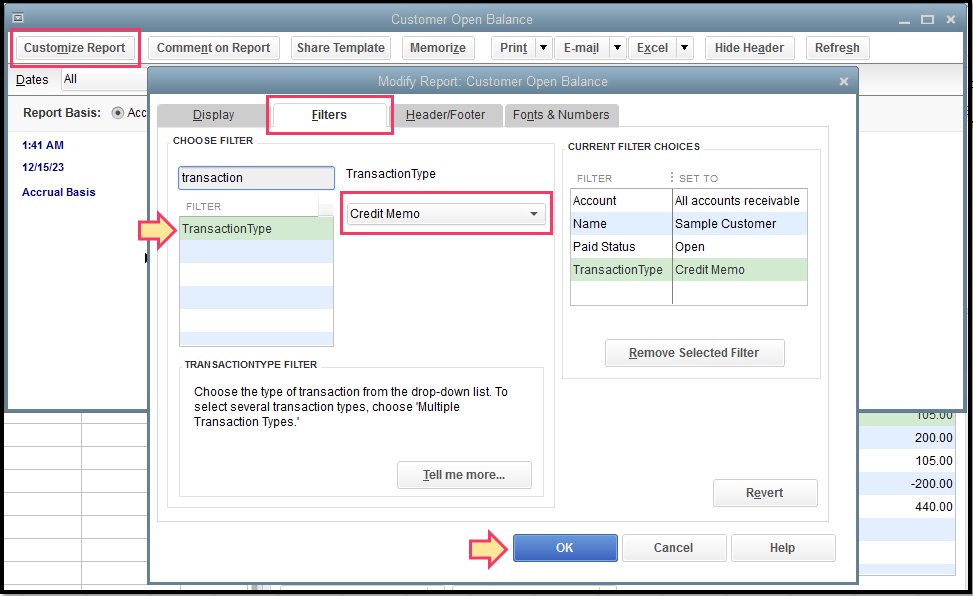Expand the Print dropdown arrow
Image resolution: width=973 pixels, height=596 pixels.
tap(544, 48)
